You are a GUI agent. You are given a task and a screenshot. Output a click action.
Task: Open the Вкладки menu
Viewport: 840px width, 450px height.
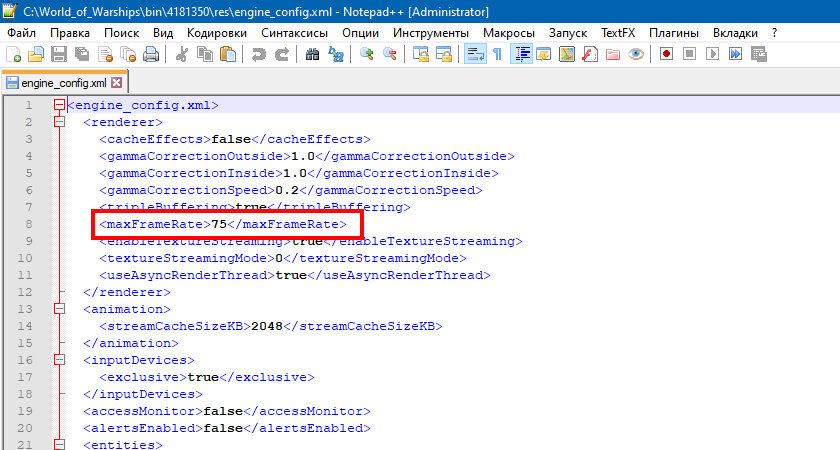[735, 33]
